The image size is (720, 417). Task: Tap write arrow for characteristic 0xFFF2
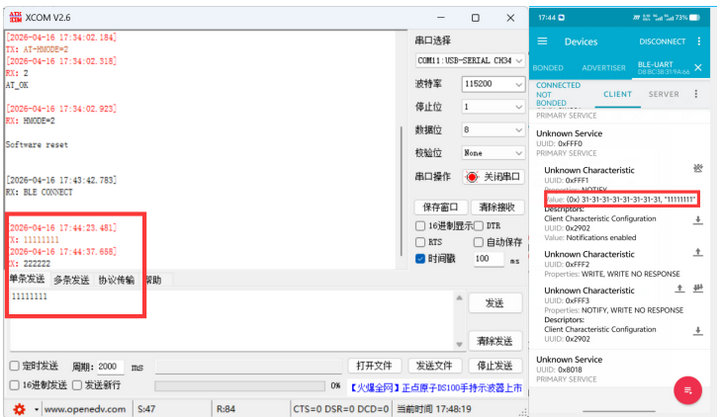click(698, 252)
